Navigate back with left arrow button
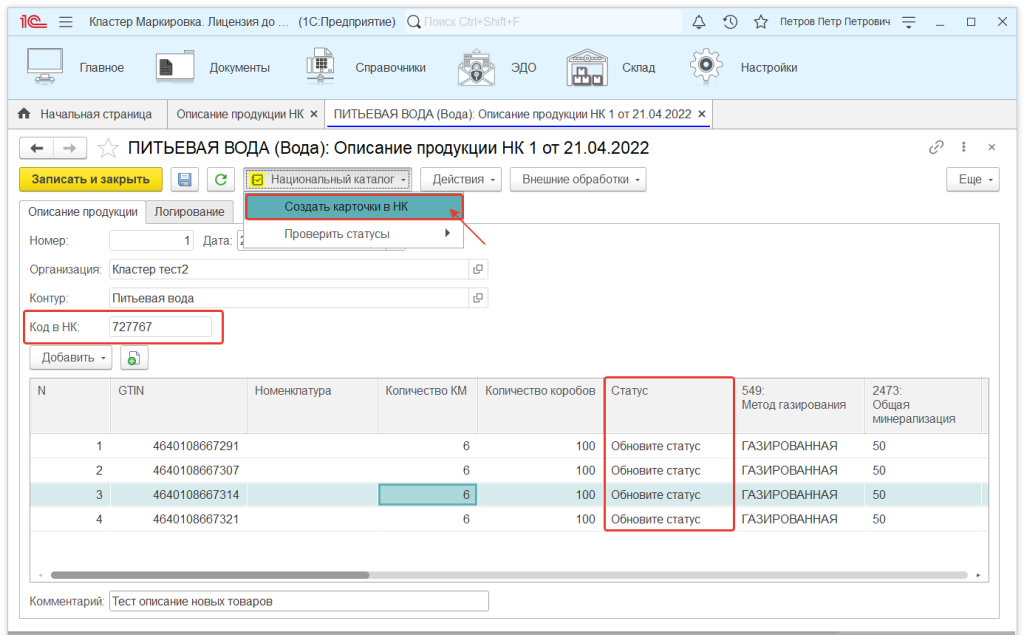Screen dimensions: 1024x635 tap(37, 148)
